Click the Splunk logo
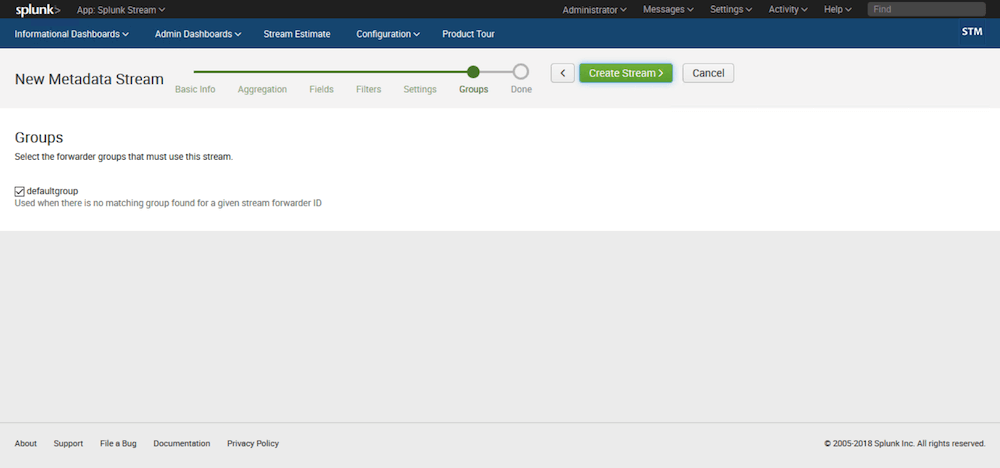Screen dimensions: 1000x468 click(38, 10)
